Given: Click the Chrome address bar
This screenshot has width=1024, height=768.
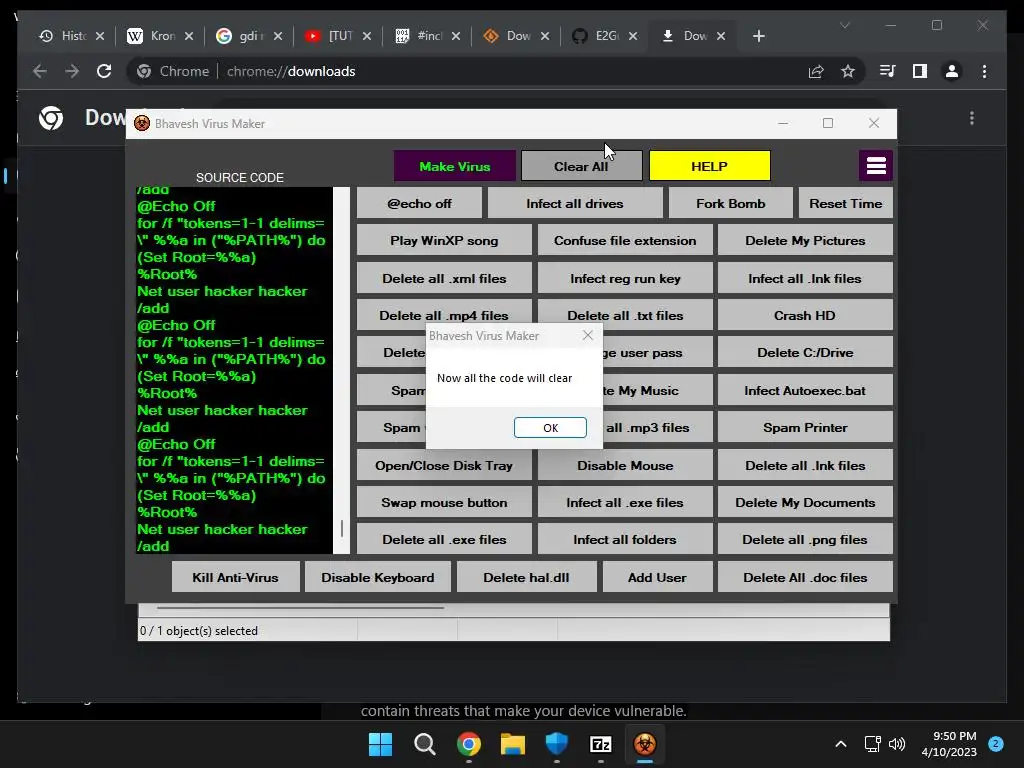Looking at the screenshot, I should pyautogui.click(x=496, y=71).
